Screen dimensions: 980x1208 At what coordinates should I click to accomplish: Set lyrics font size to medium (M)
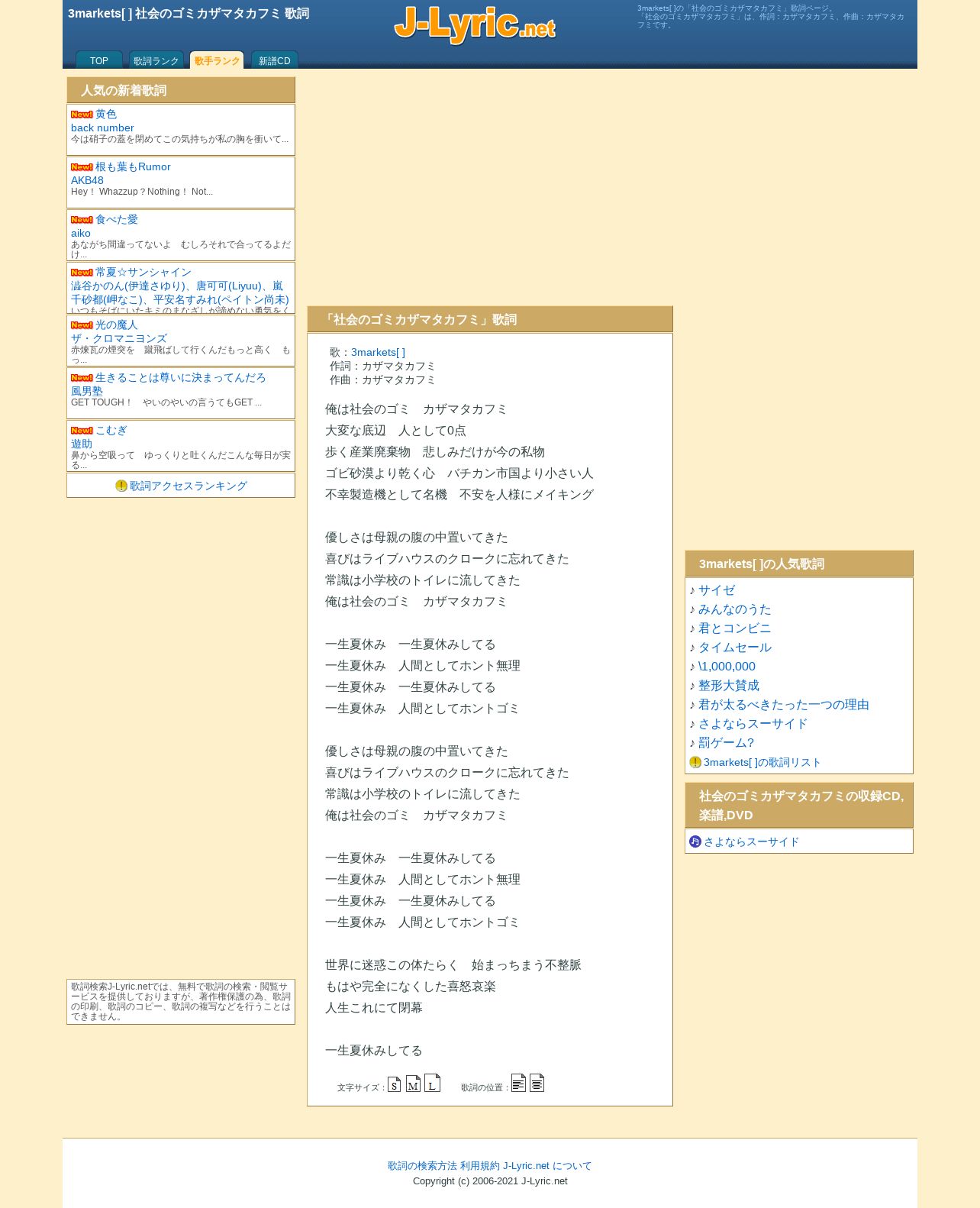[x=413, y=1084]
